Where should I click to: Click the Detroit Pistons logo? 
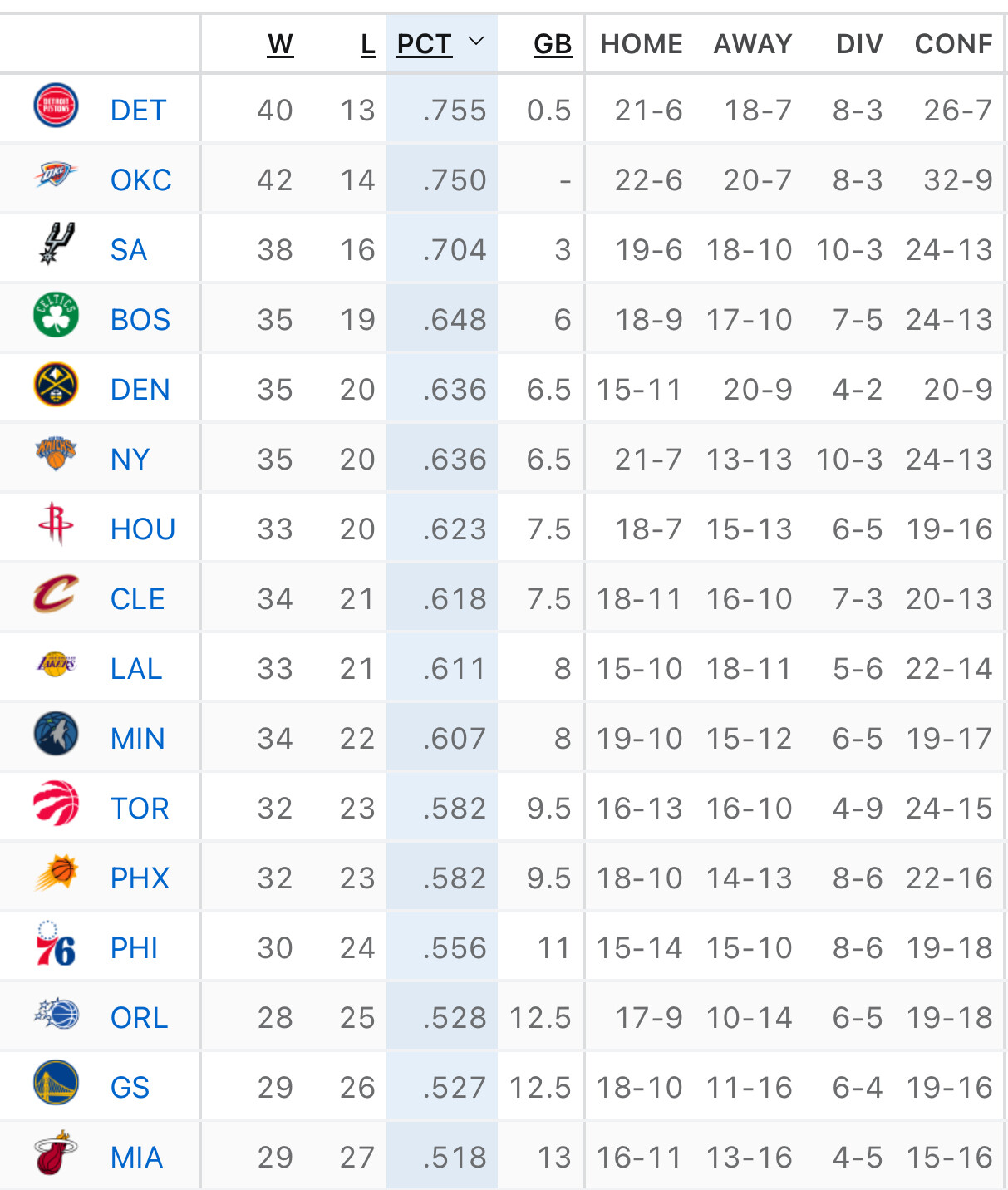coord(56,106)
